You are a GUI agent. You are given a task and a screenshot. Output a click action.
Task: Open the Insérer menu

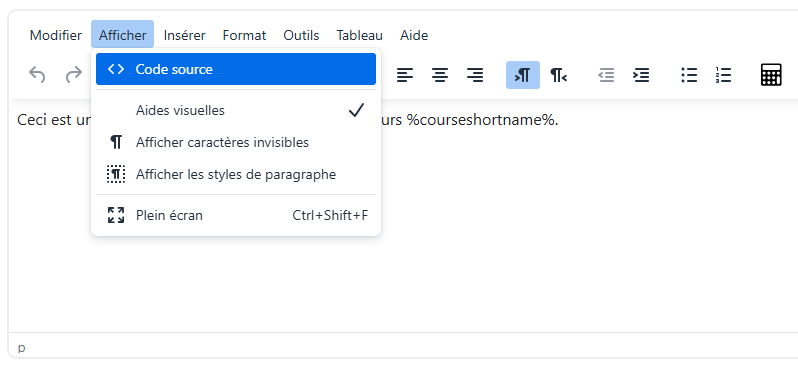coord(184,35)
